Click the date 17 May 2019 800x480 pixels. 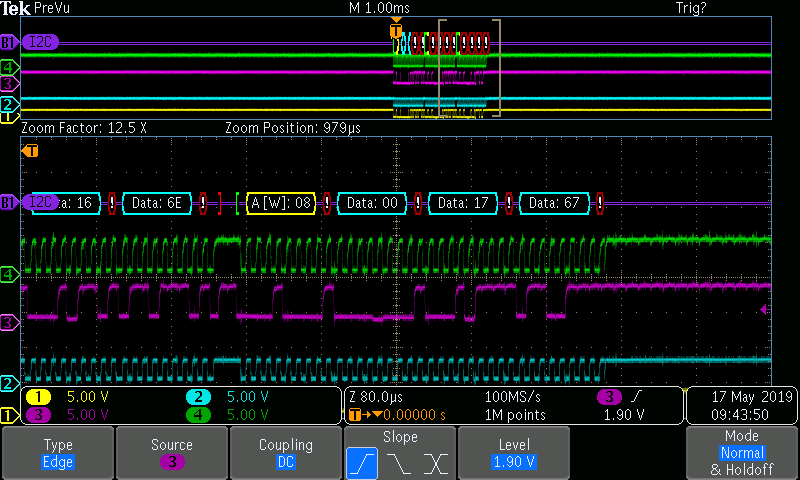(x=752, y=396)
